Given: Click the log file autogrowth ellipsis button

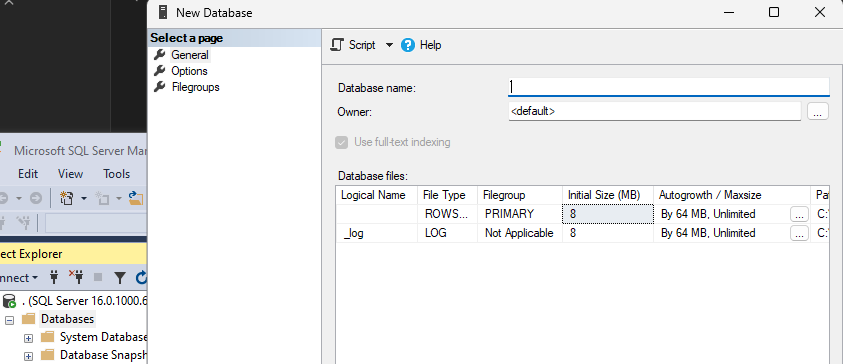Looking at the screenshot, I should 799,233.
